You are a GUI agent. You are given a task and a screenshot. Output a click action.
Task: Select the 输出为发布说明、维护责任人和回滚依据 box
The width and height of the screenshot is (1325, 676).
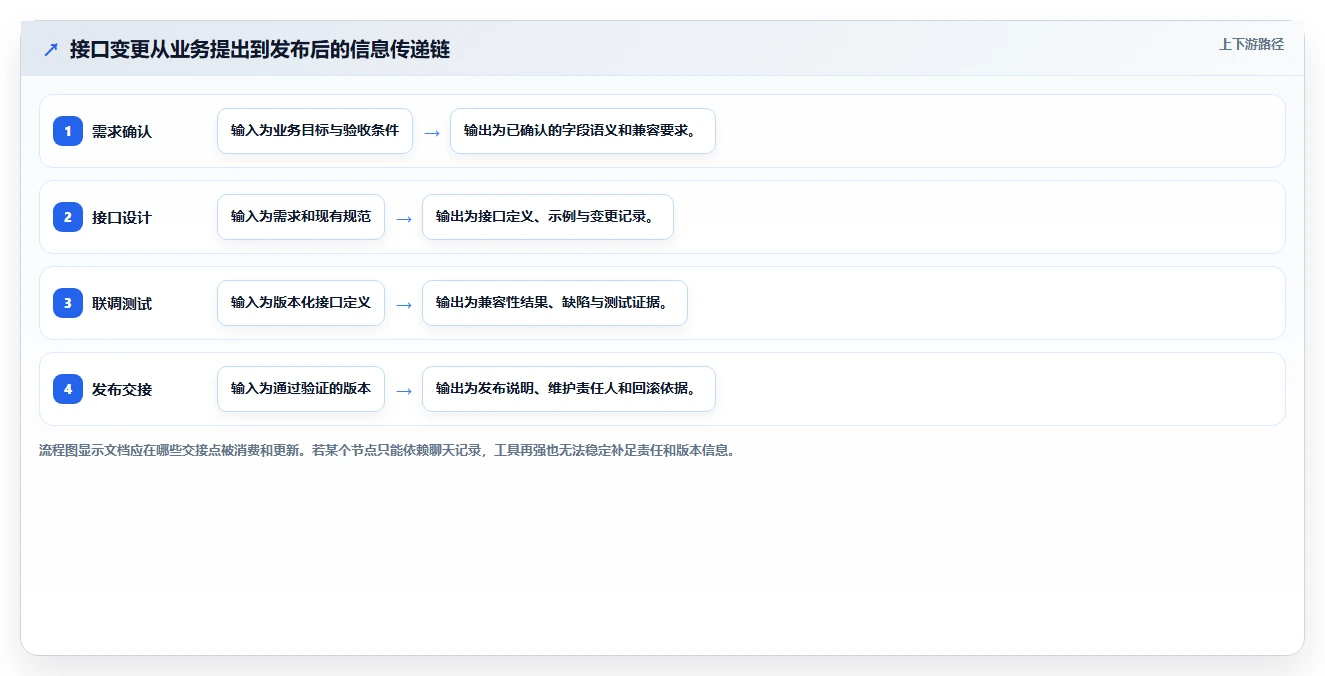pos(569,389)
